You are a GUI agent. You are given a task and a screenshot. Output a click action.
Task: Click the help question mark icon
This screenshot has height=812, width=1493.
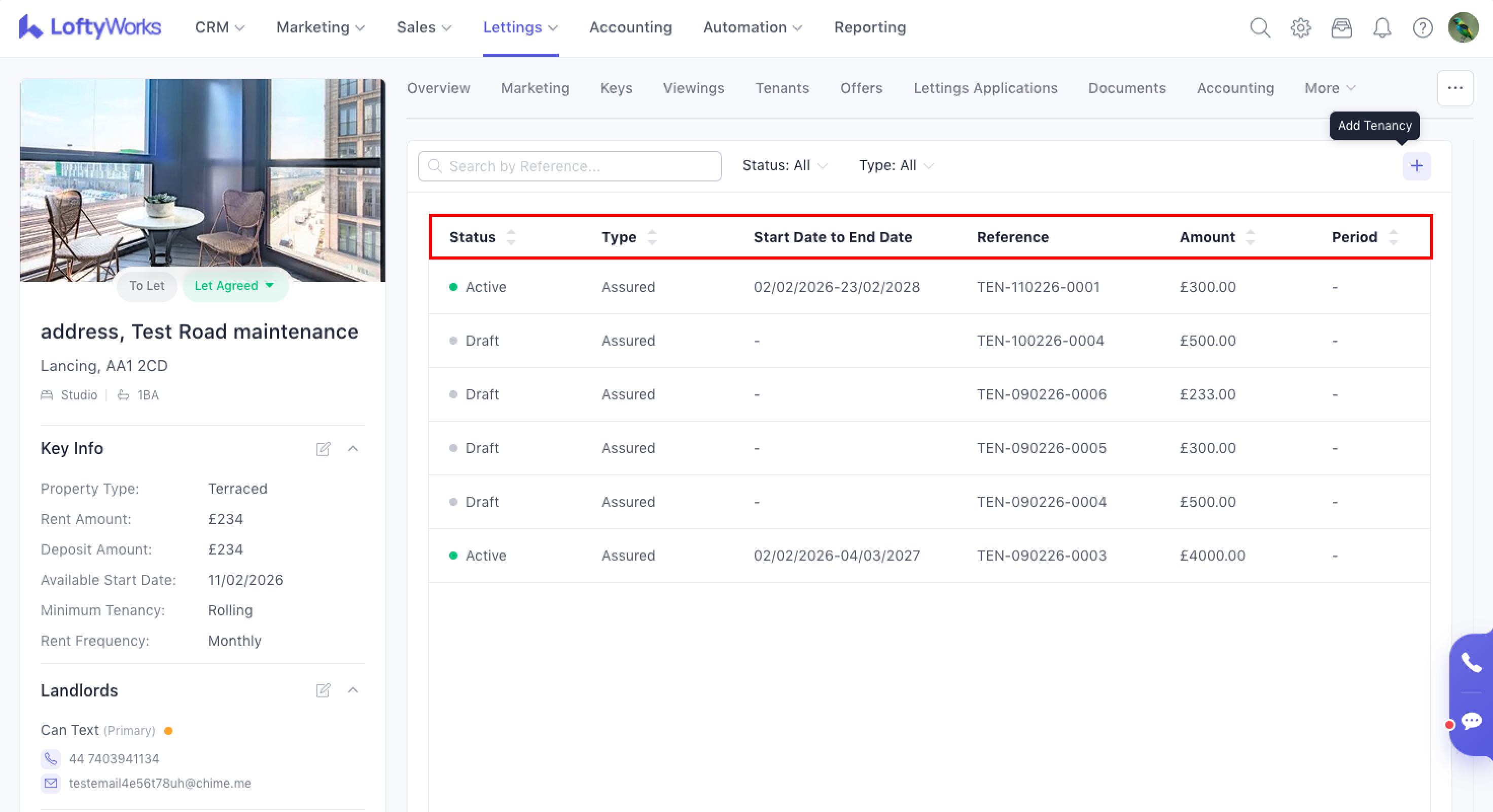[x=1423, y=28]
